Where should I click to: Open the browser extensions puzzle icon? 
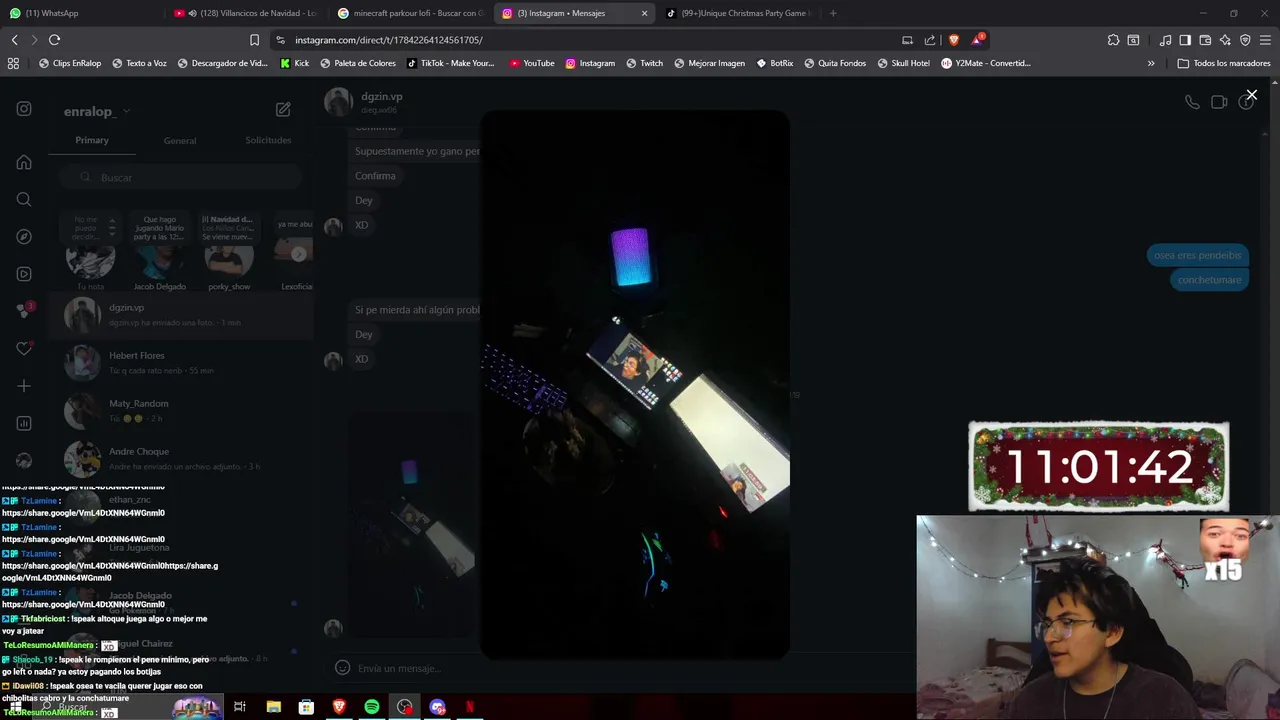pyautogui.click(x=1113, y=40)
